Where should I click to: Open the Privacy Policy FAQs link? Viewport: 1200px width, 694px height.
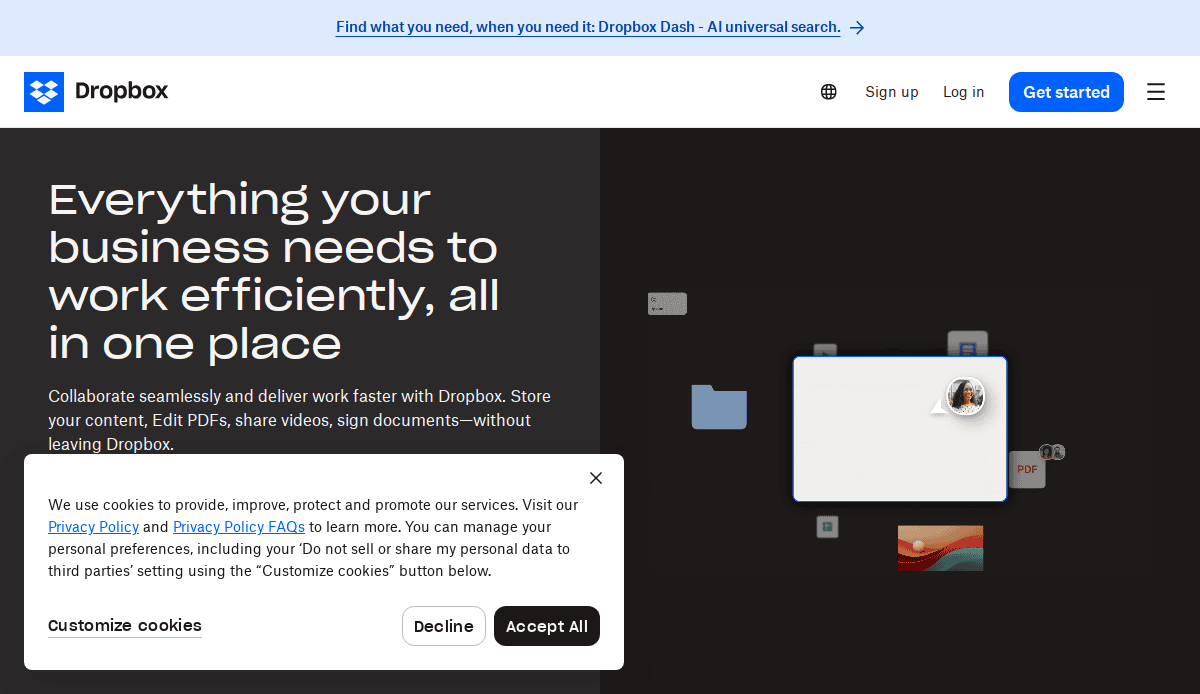pos(239,527)
